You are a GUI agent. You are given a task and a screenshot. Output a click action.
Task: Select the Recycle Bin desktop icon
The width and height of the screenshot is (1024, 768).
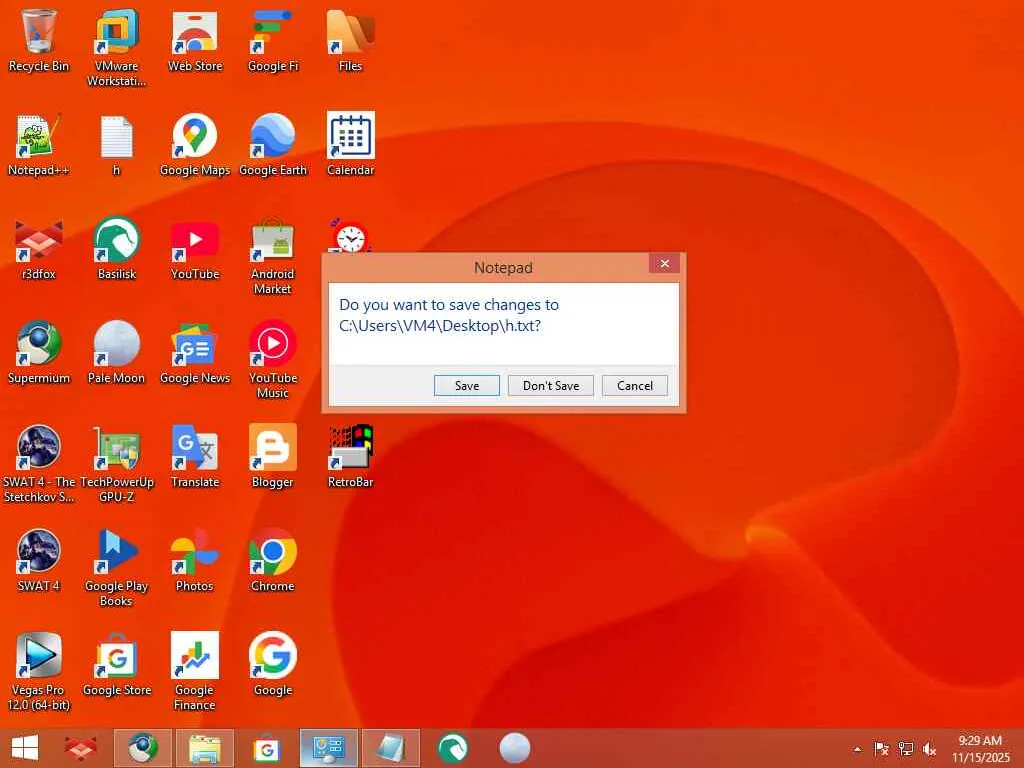pyautogui.click(x=39, y=40)
